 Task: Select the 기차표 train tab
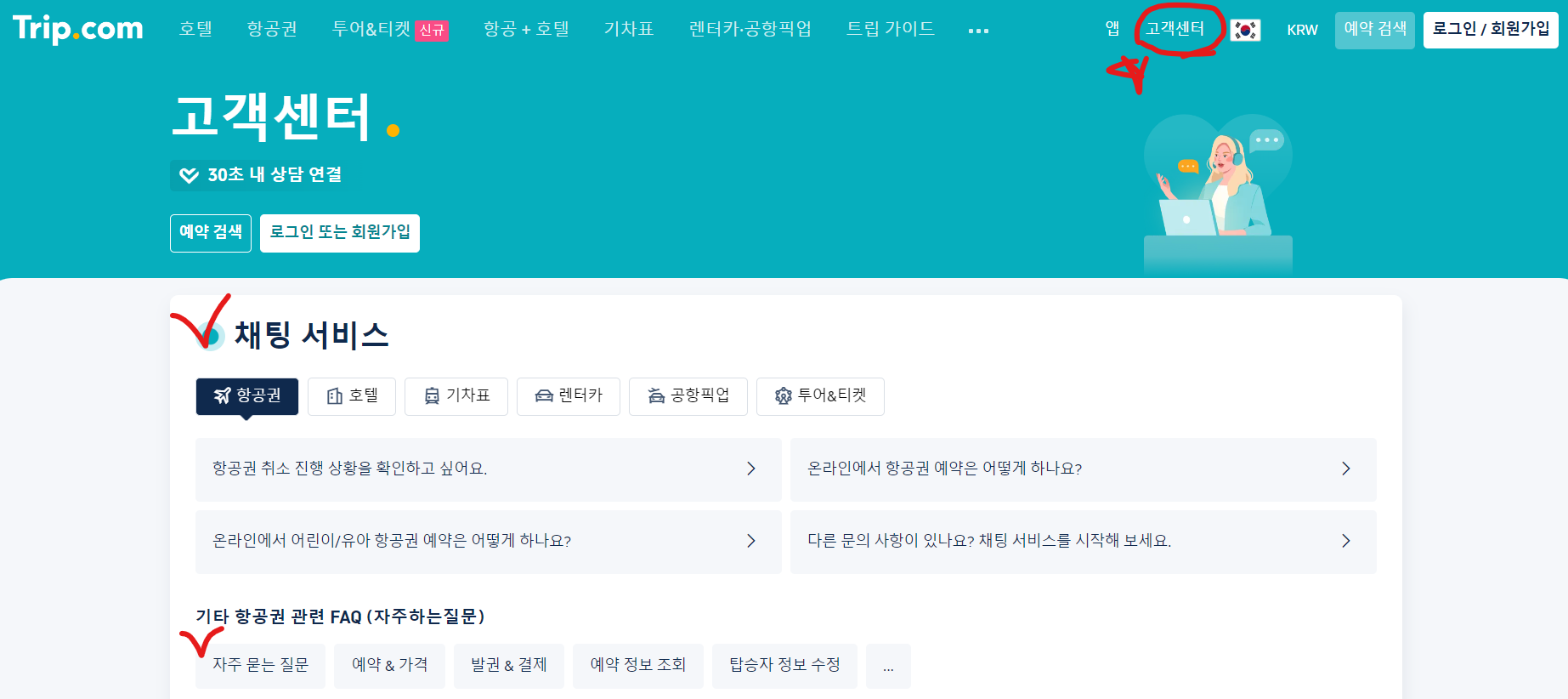click(x=456, y=396)
